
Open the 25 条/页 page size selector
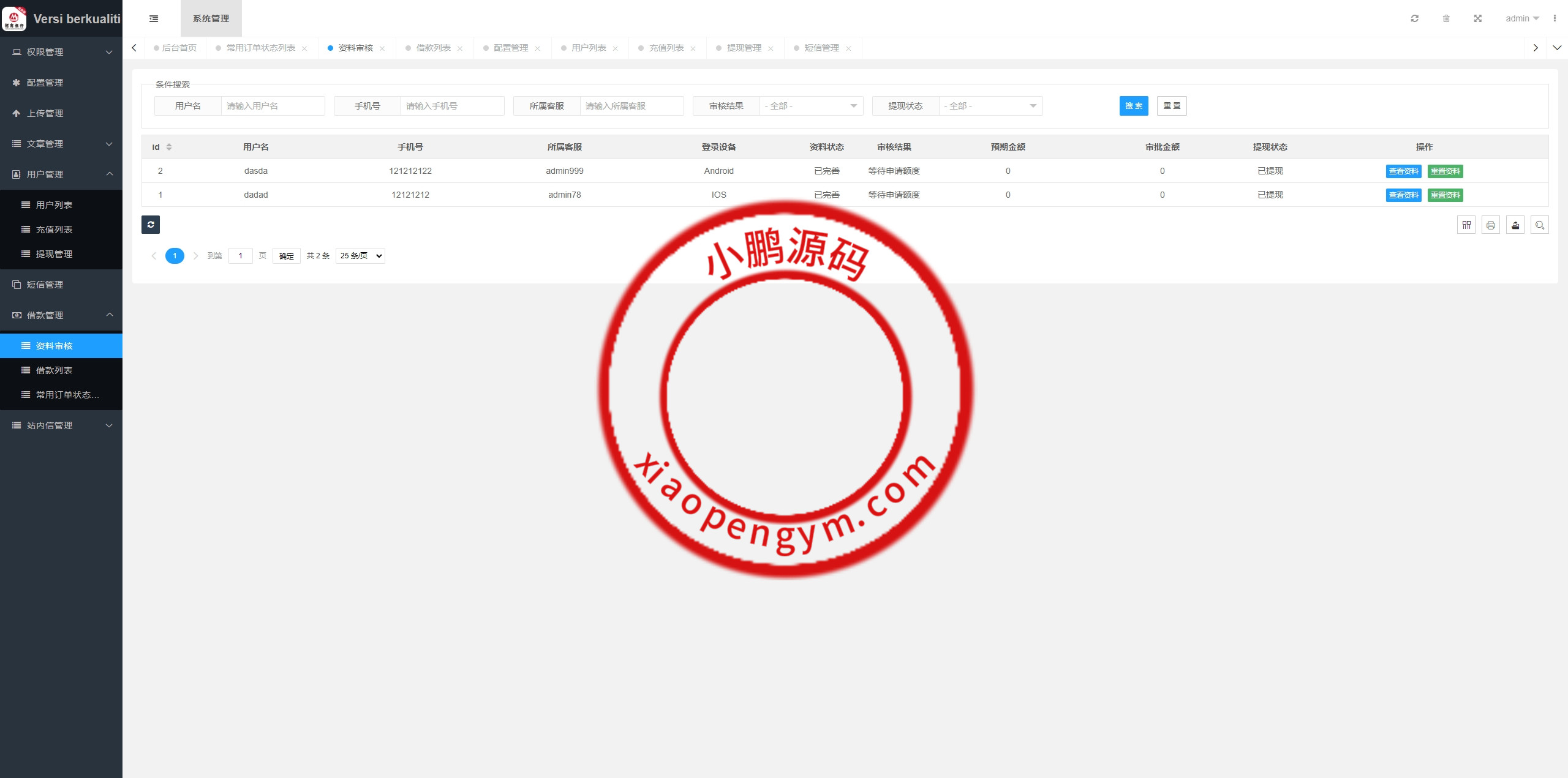click(x=360, y=256)
